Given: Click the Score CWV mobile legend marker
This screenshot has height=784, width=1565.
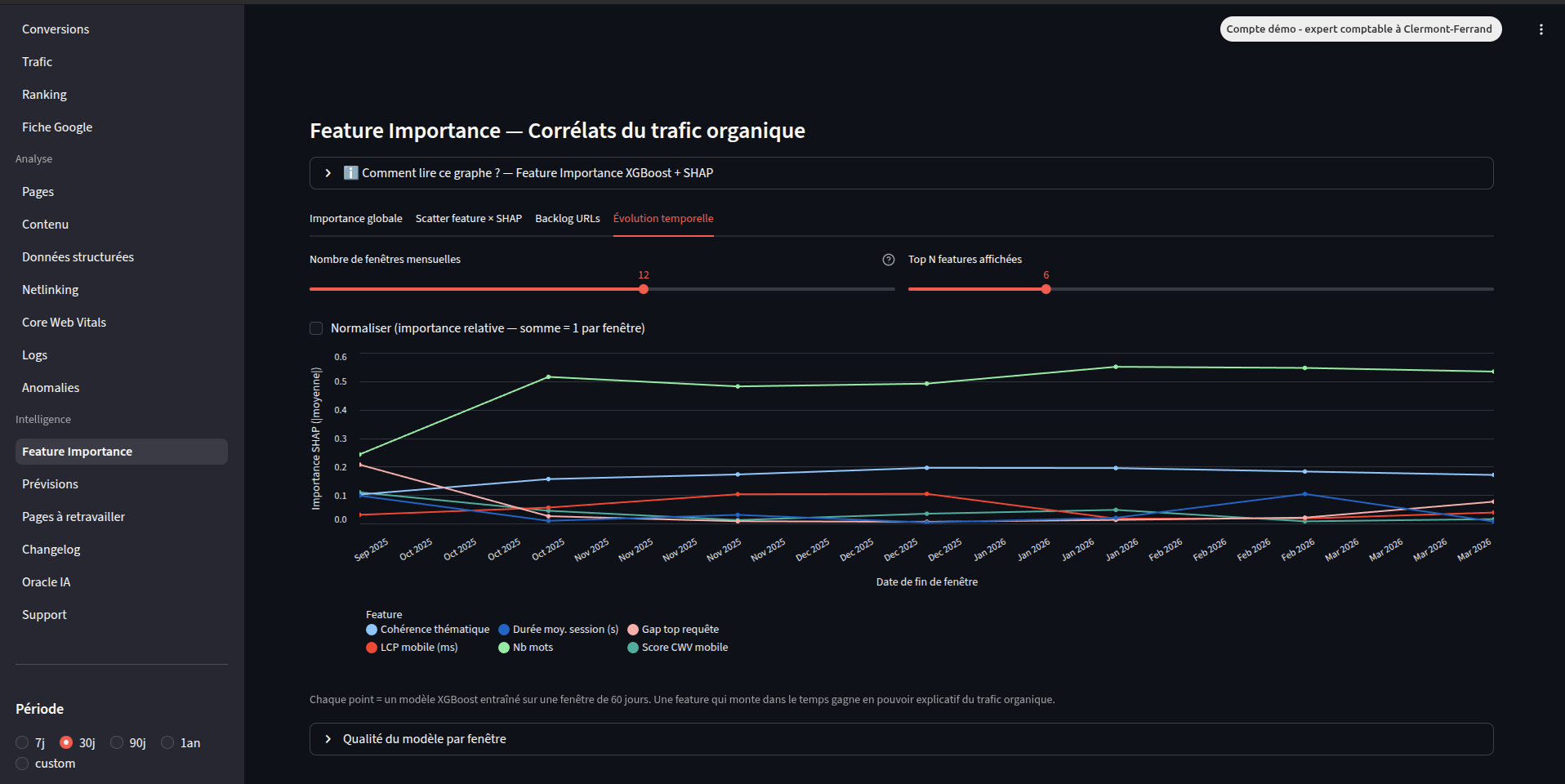Looking at the screenshot, I should (x=631, y=647).
